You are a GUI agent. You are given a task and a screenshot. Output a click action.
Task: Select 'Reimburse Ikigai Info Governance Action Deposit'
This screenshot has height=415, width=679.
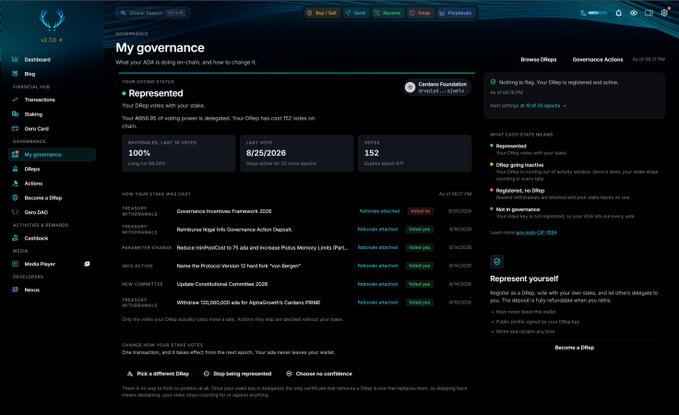234,230
